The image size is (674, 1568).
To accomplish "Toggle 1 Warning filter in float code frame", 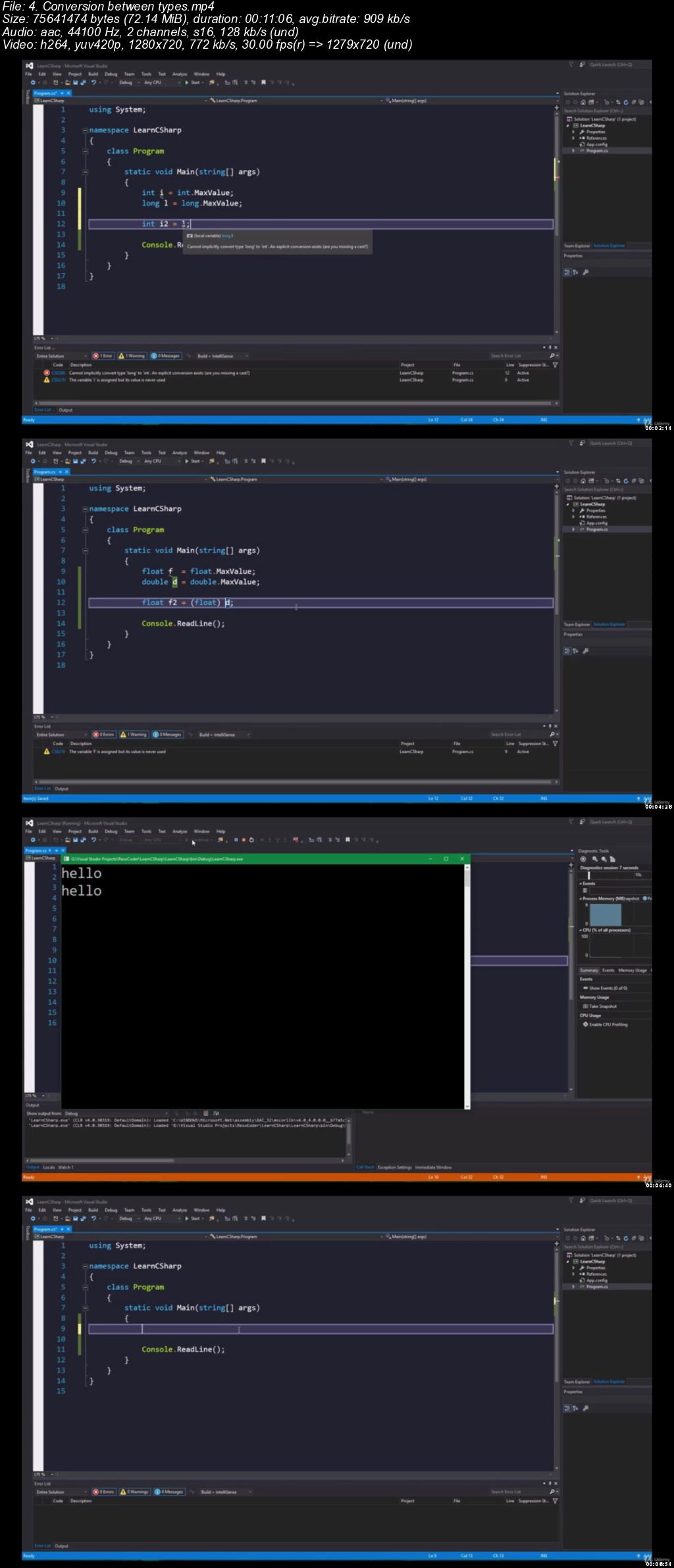I will [x=134, y=734].
